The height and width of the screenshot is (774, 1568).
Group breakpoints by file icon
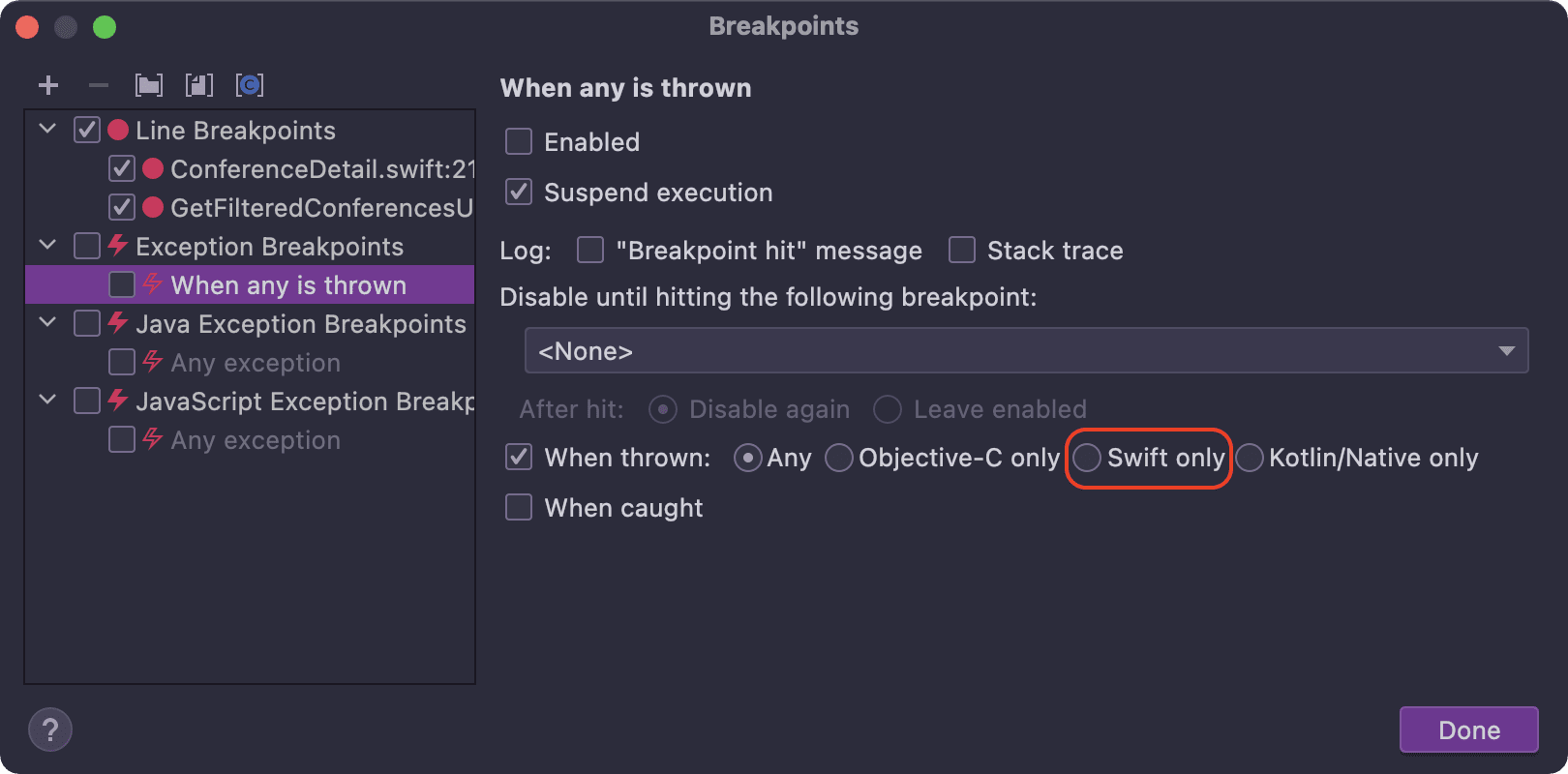tap(199, 85)
